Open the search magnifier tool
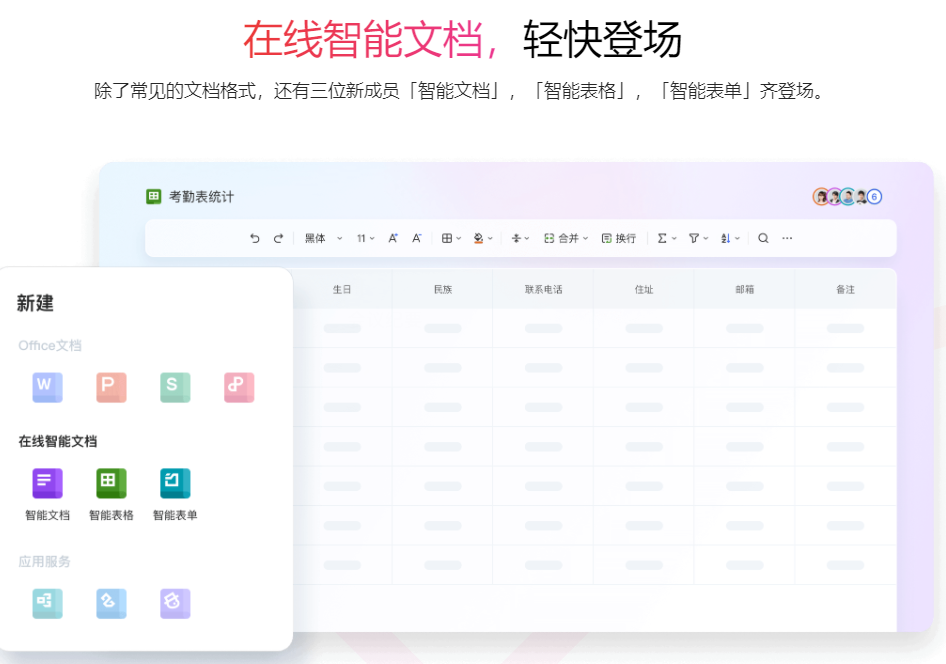Screen dimensions: 946x664 [x=763, y=238]
